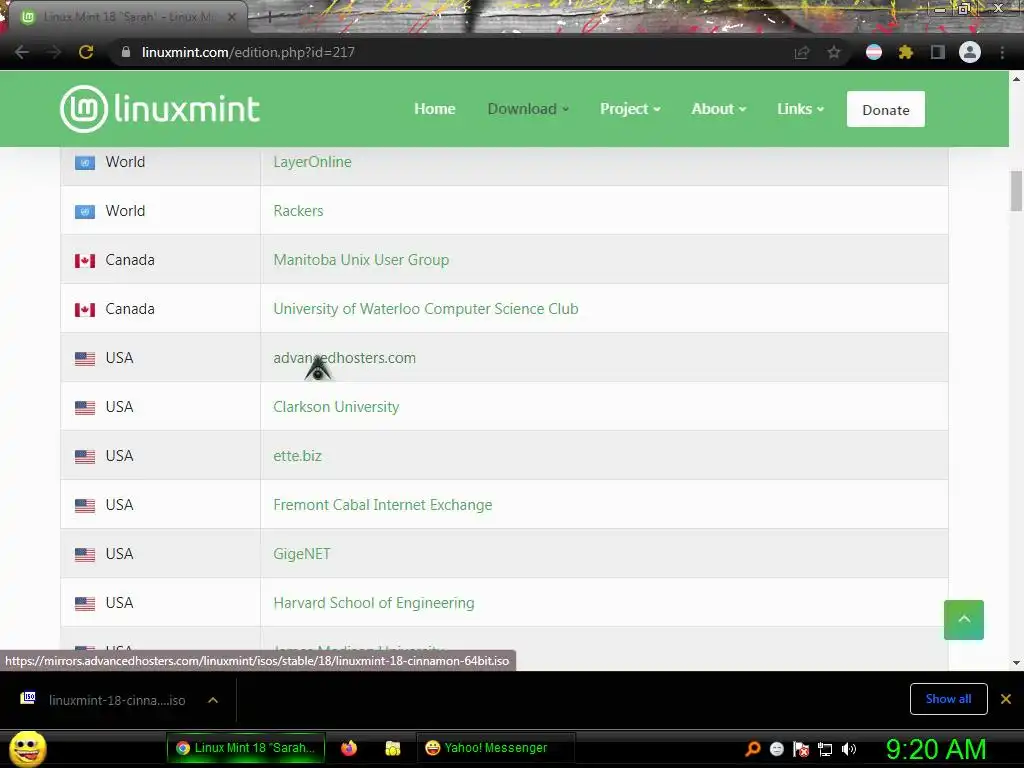The height and width of the screenshot is (768, 1024).
Task: Go to the Home nav item
Action: click(435, 108)
